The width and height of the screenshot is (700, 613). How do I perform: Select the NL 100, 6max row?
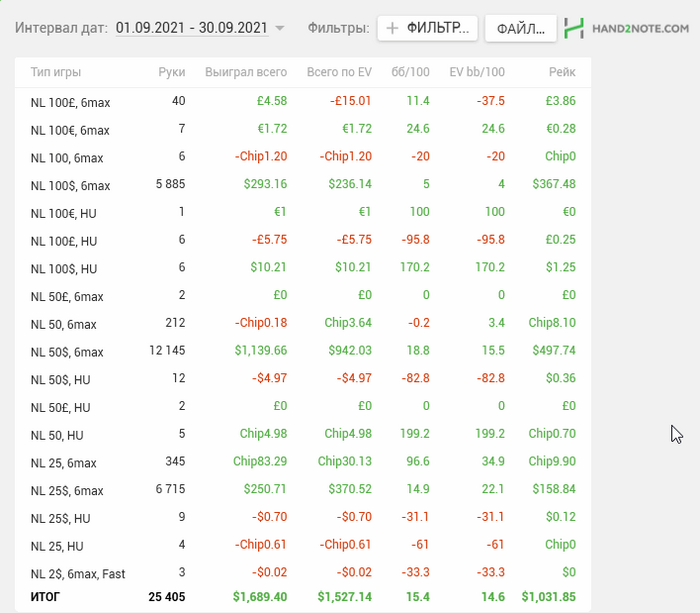pyautogui.click(x=303, y=157)
